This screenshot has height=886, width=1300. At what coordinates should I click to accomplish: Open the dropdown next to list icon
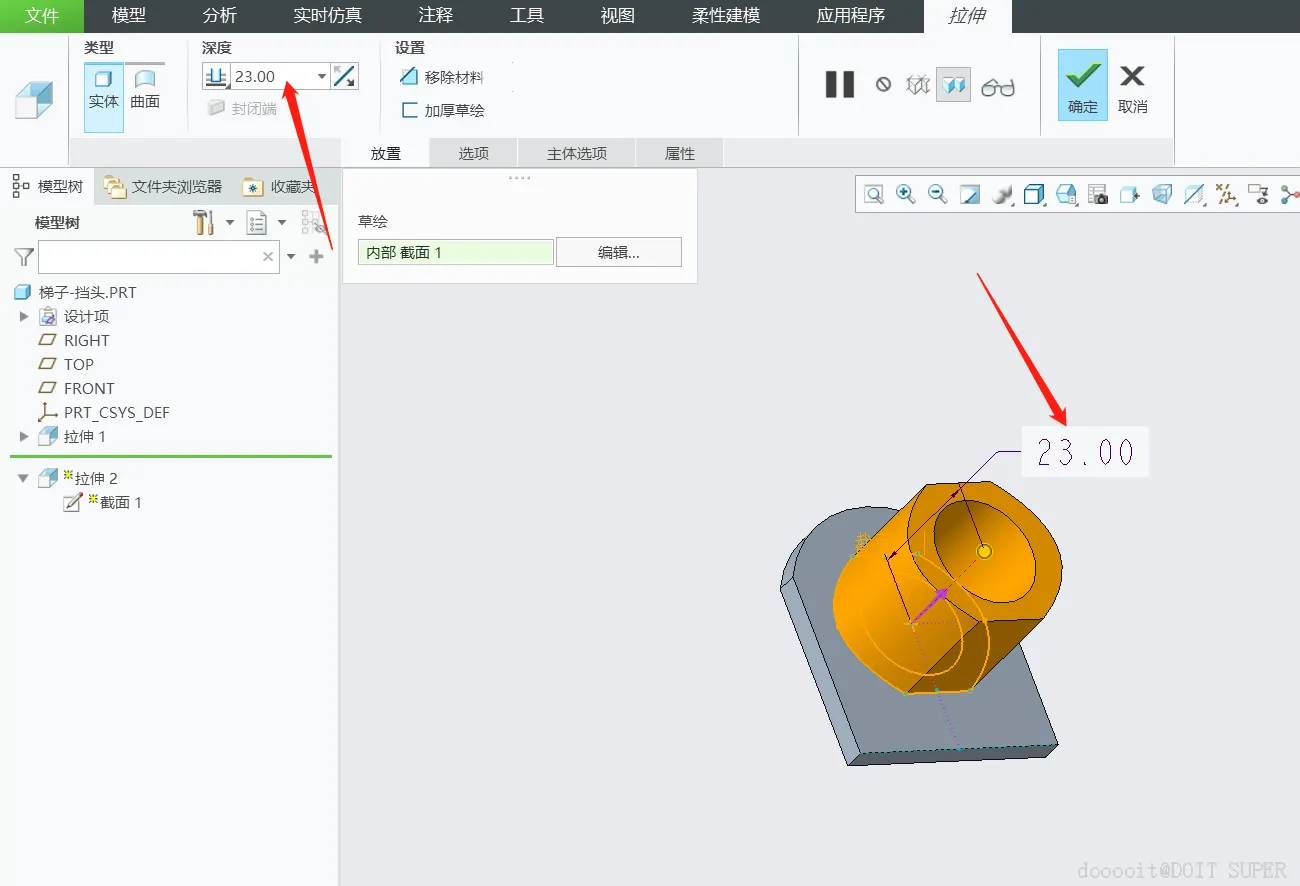point(282,222)
